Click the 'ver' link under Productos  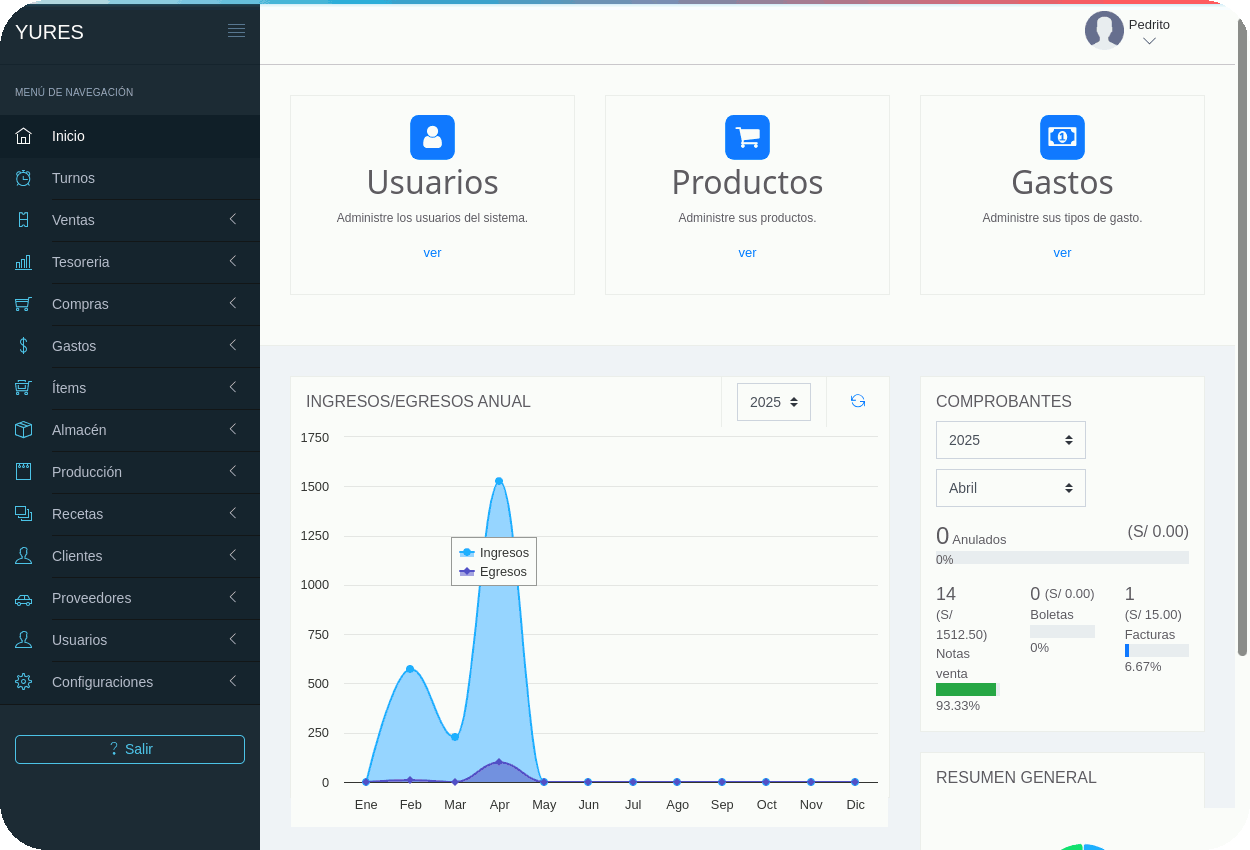[x=747, y=253]
